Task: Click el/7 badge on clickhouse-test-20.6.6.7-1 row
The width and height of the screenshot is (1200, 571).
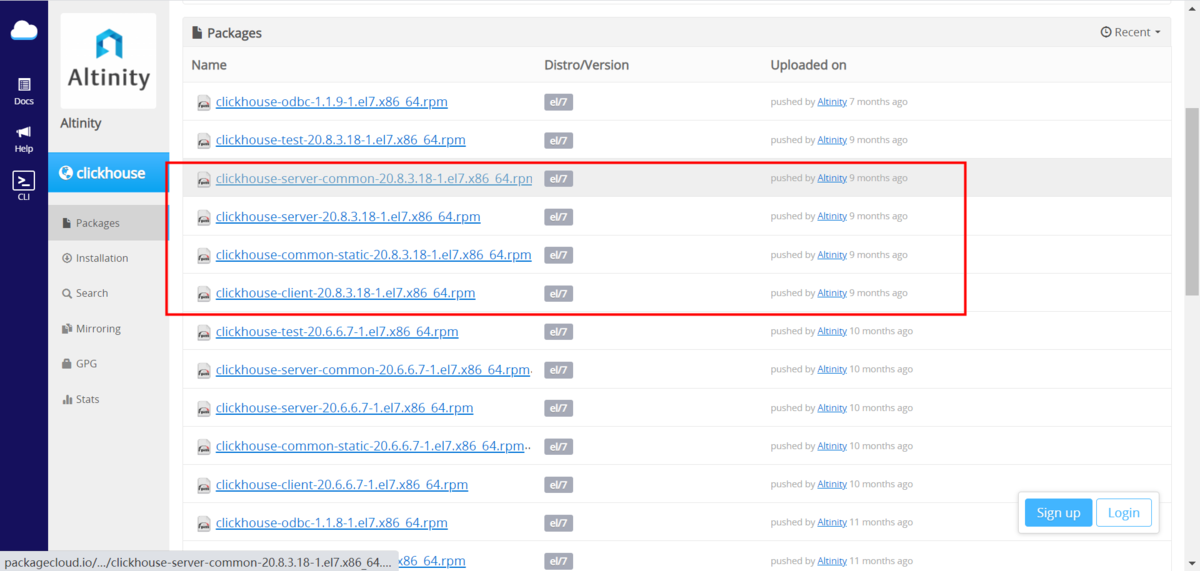Action: click(558, 331)
